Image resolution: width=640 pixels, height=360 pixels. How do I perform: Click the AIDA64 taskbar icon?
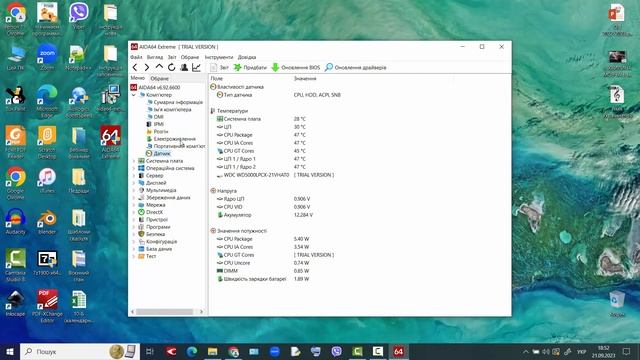tap(398, 351)
